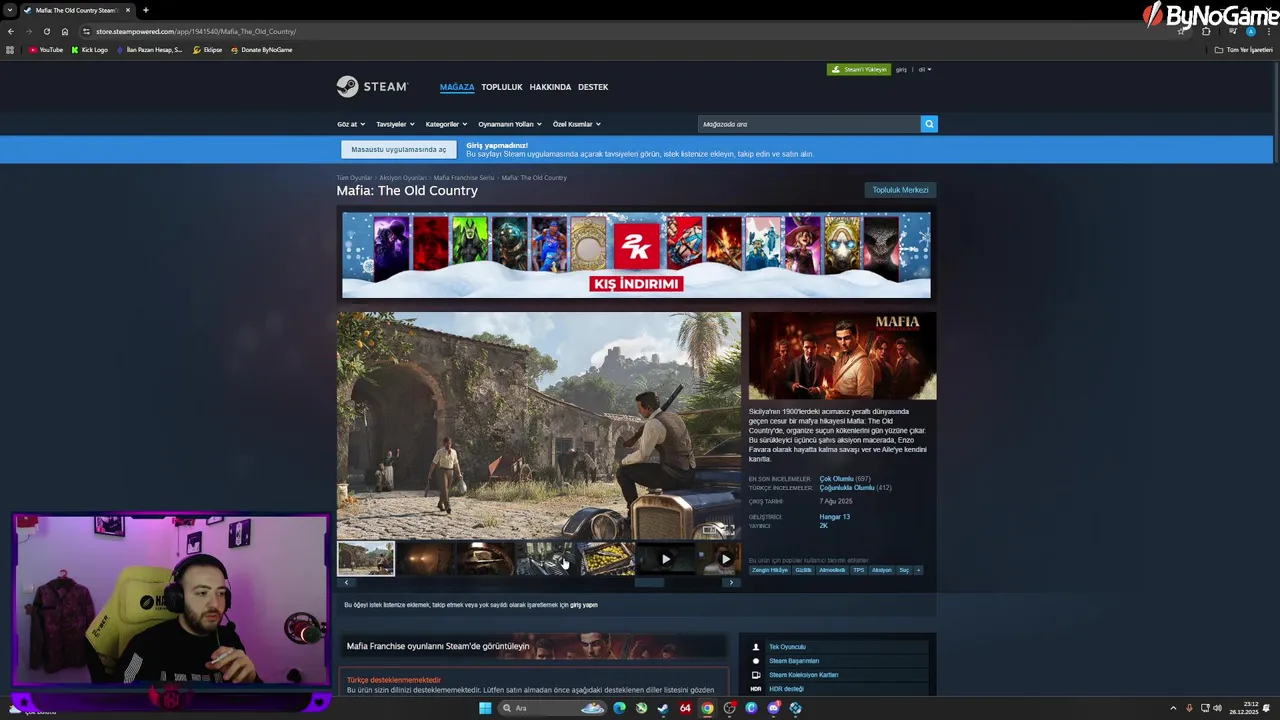Click the TPS tag

[858, 570]
